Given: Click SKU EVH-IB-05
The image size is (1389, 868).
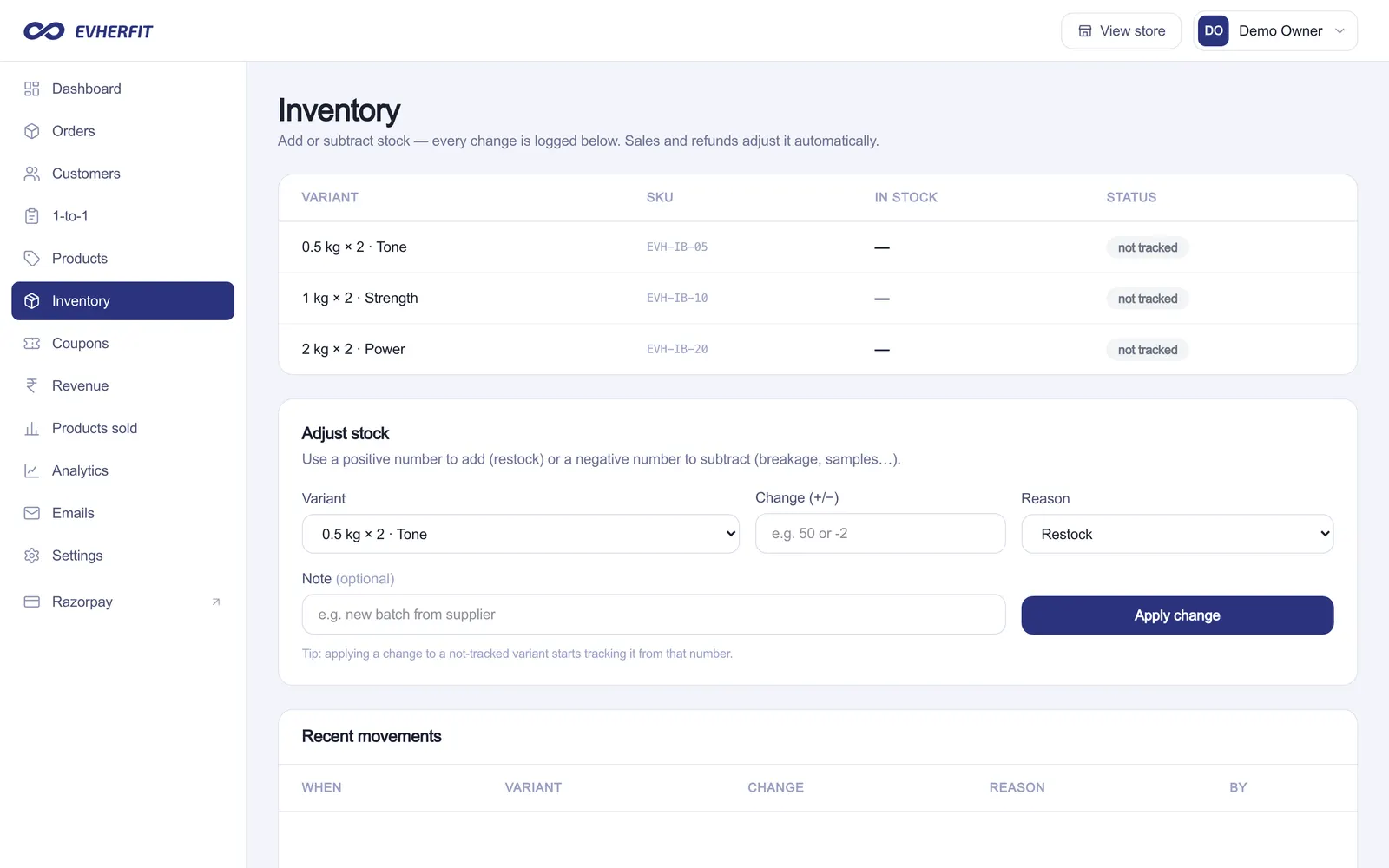Looking at the screenshot, I should pos(677,247).
